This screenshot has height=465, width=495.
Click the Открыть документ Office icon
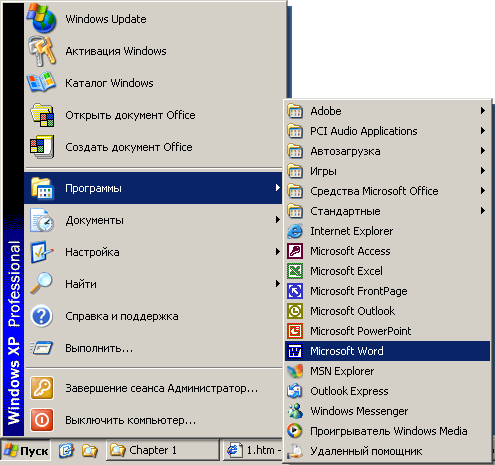(x=42, y=115)
